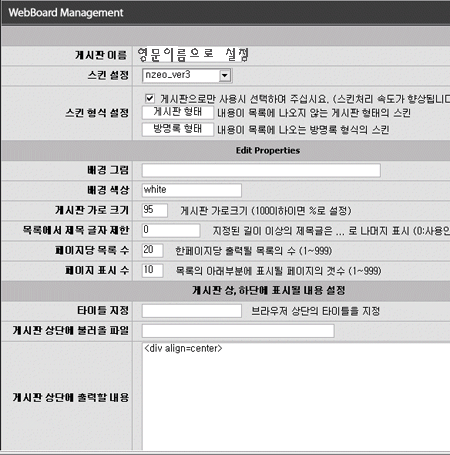Click inside the div align=center textarea
This screenshot has width=450, height=455.
[x=296, y=397]
